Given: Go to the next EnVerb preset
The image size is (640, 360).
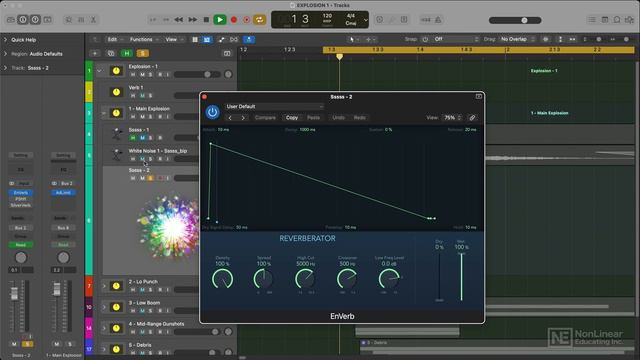Looking at the screenshot, I should click(243, 118).
